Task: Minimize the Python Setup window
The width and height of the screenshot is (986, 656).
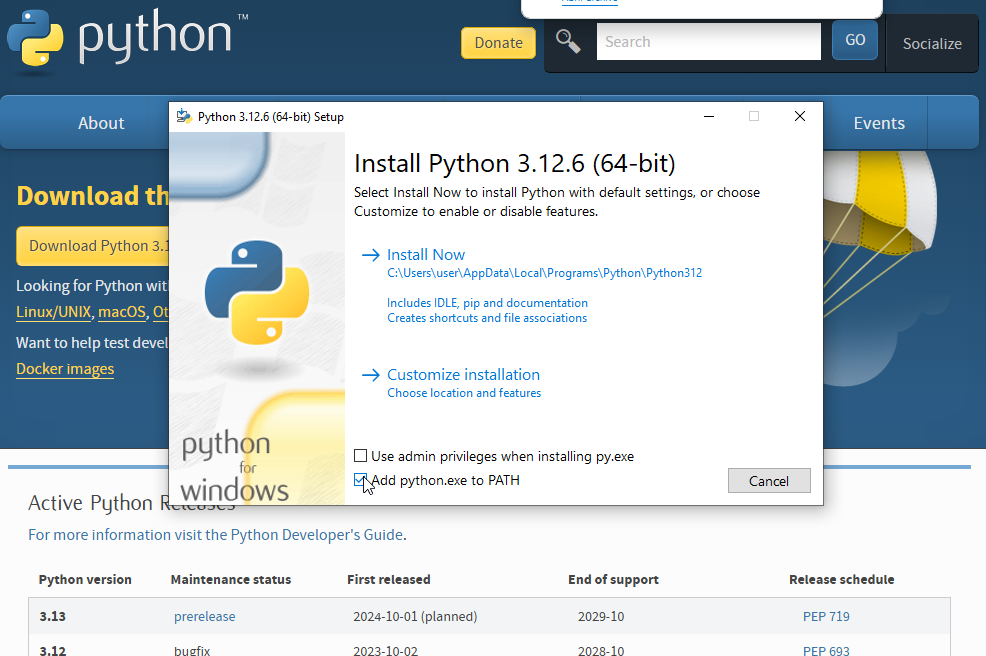Action: 709,116
